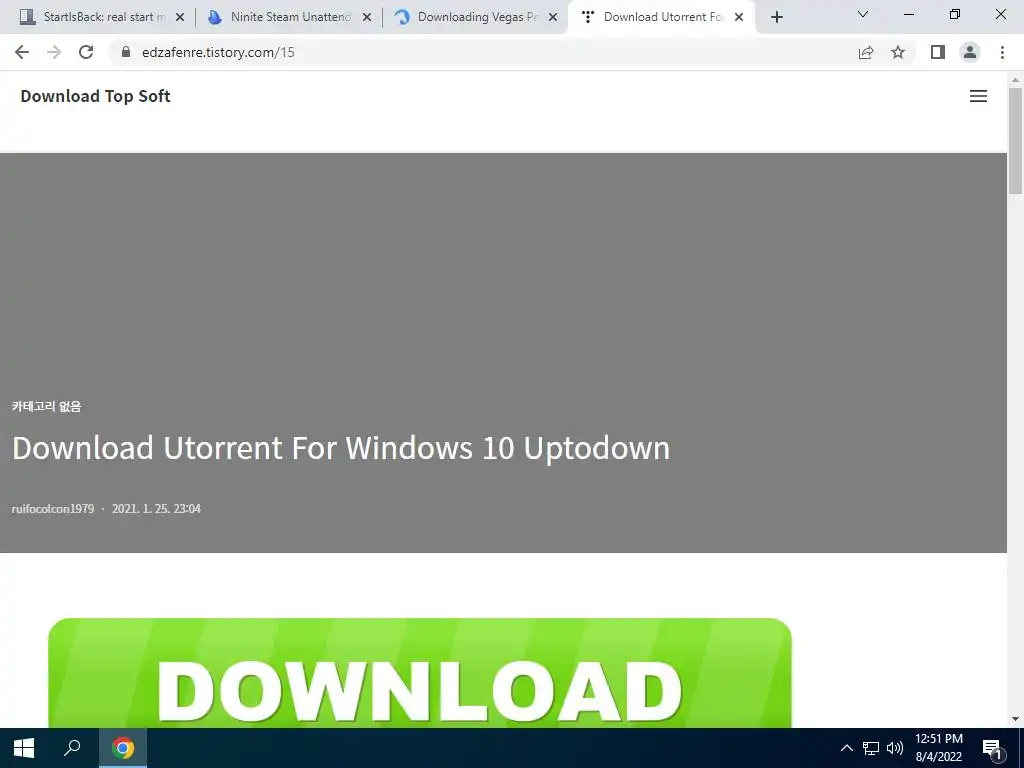This screenshot has height=768, width=1024.
Task: Open the Chrome profile avatar
Action: 970,52
